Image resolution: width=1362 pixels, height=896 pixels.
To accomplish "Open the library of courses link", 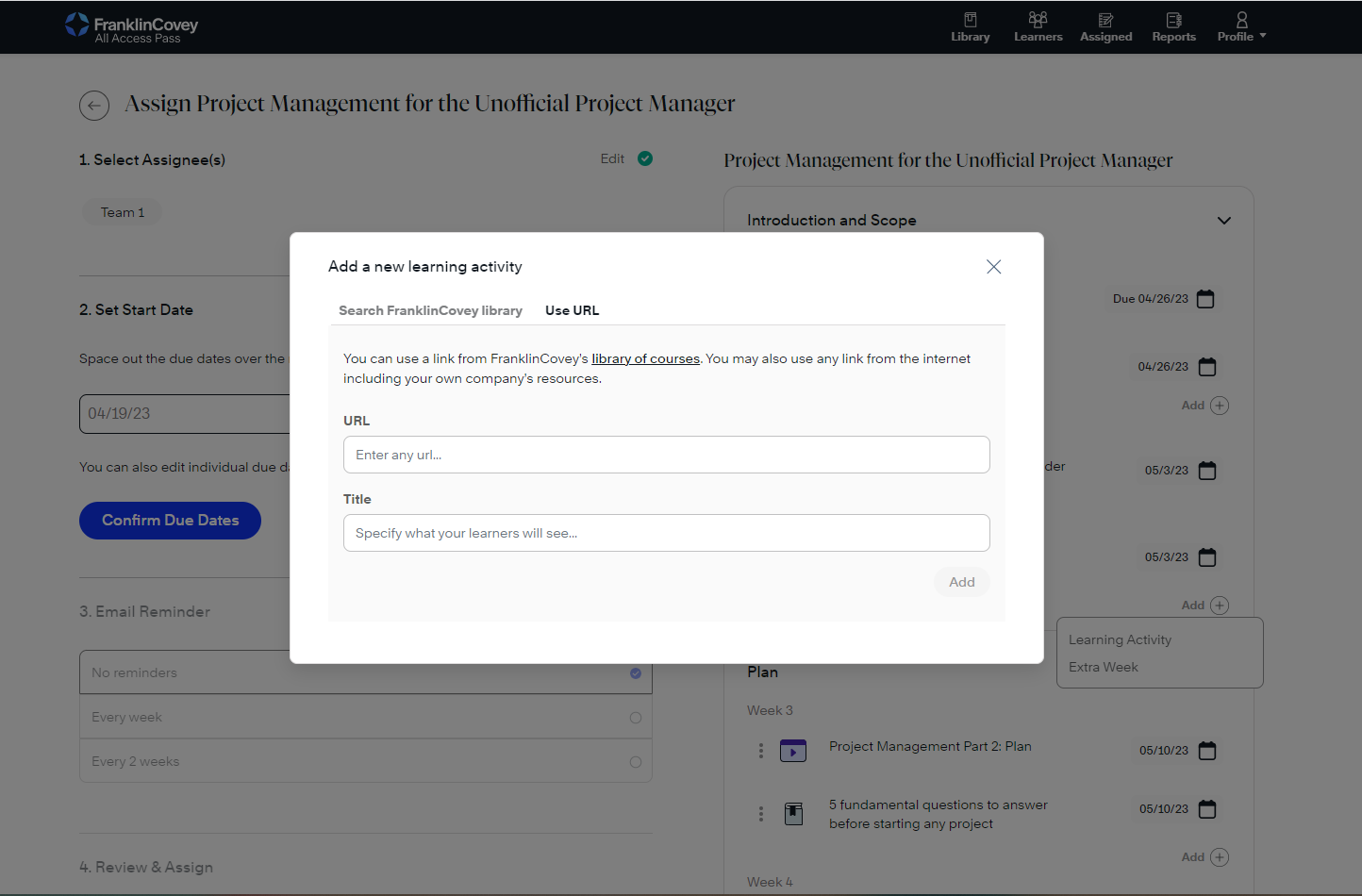I will coord(645,358).
